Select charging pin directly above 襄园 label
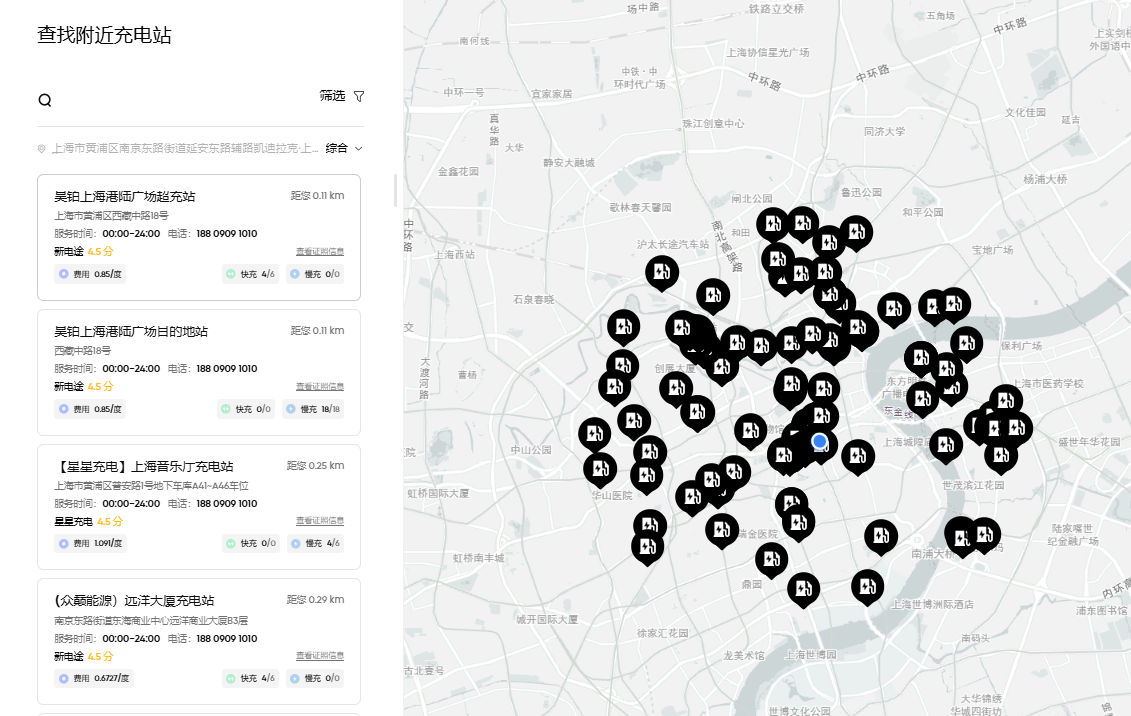The height and width of the screenshot is (716, 1131). [x=771, y=560]
